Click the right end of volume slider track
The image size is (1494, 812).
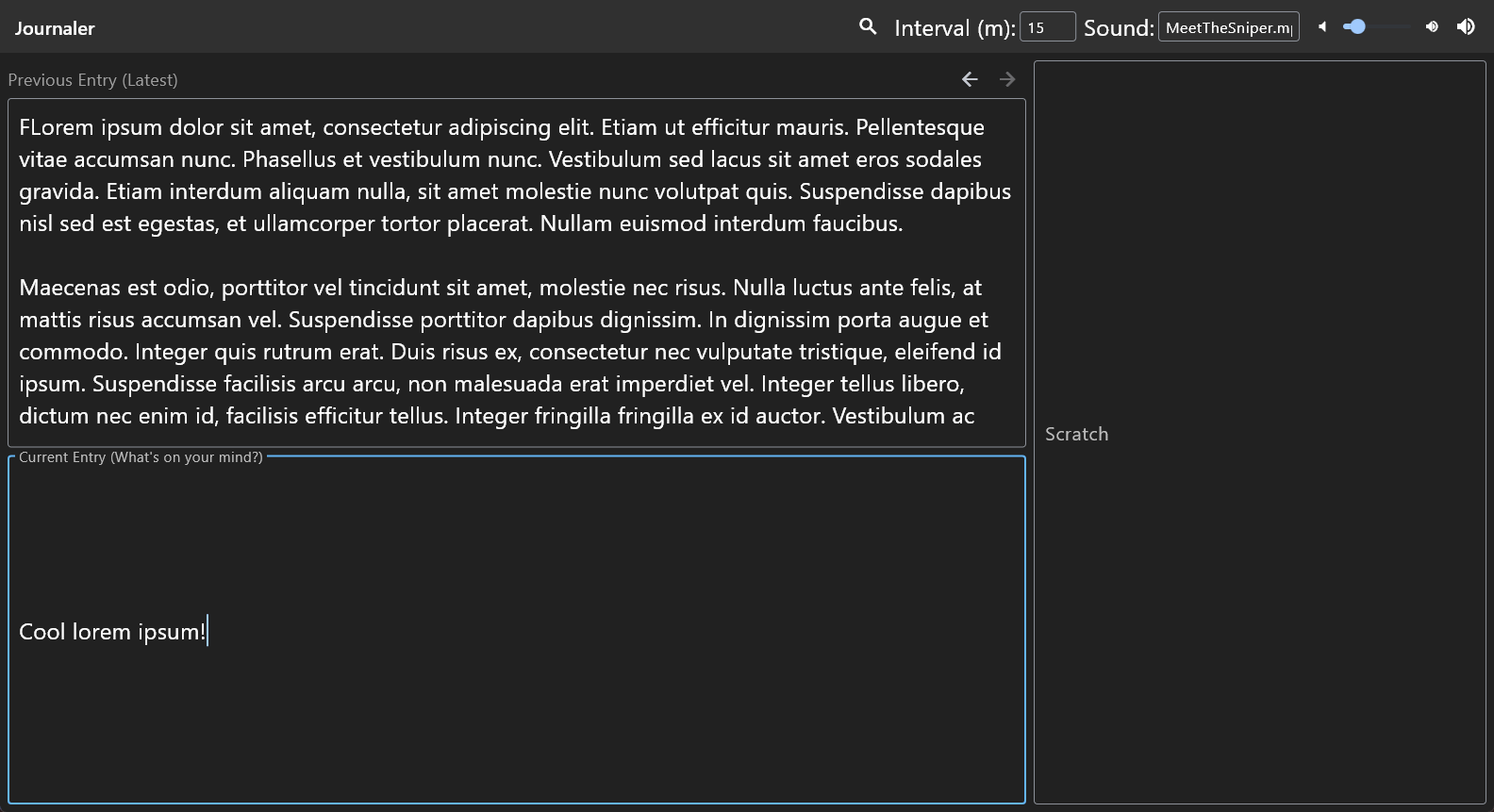(1409, 26)
